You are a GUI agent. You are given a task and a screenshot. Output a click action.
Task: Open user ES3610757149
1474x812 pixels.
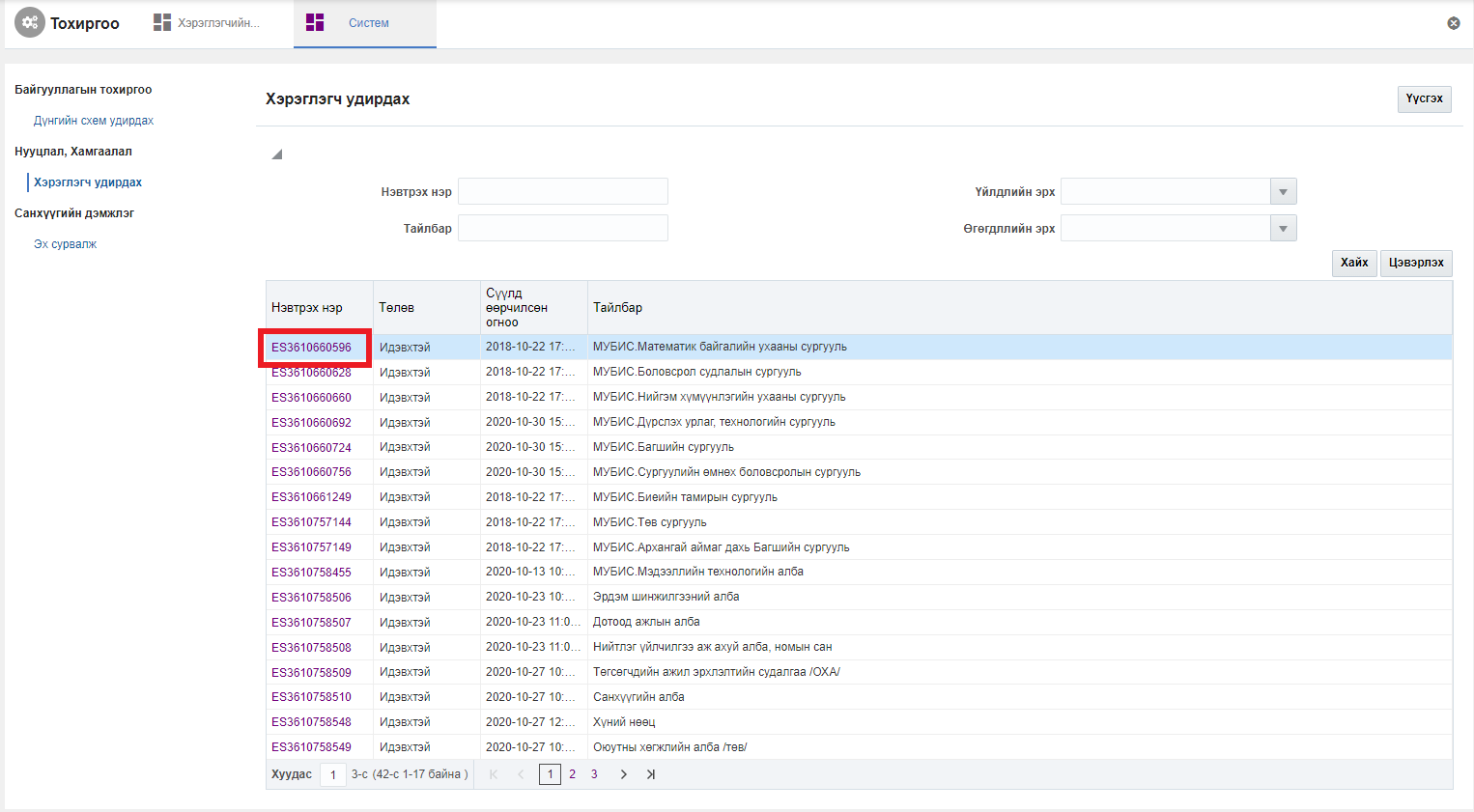(x=311, y=547)
